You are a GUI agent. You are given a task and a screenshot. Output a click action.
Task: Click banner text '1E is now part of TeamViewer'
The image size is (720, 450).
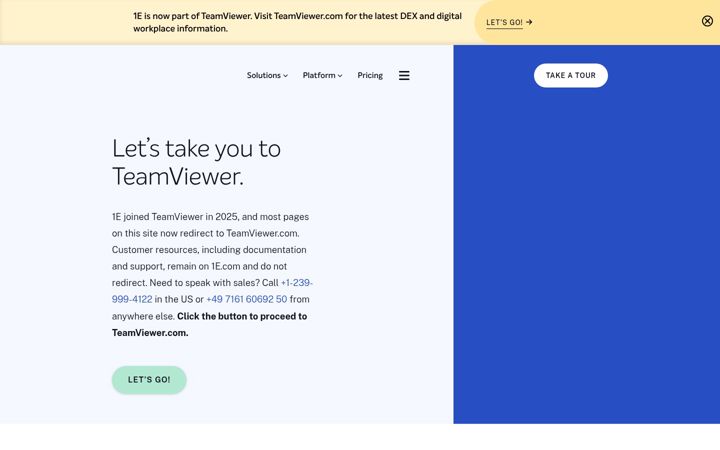192,16
